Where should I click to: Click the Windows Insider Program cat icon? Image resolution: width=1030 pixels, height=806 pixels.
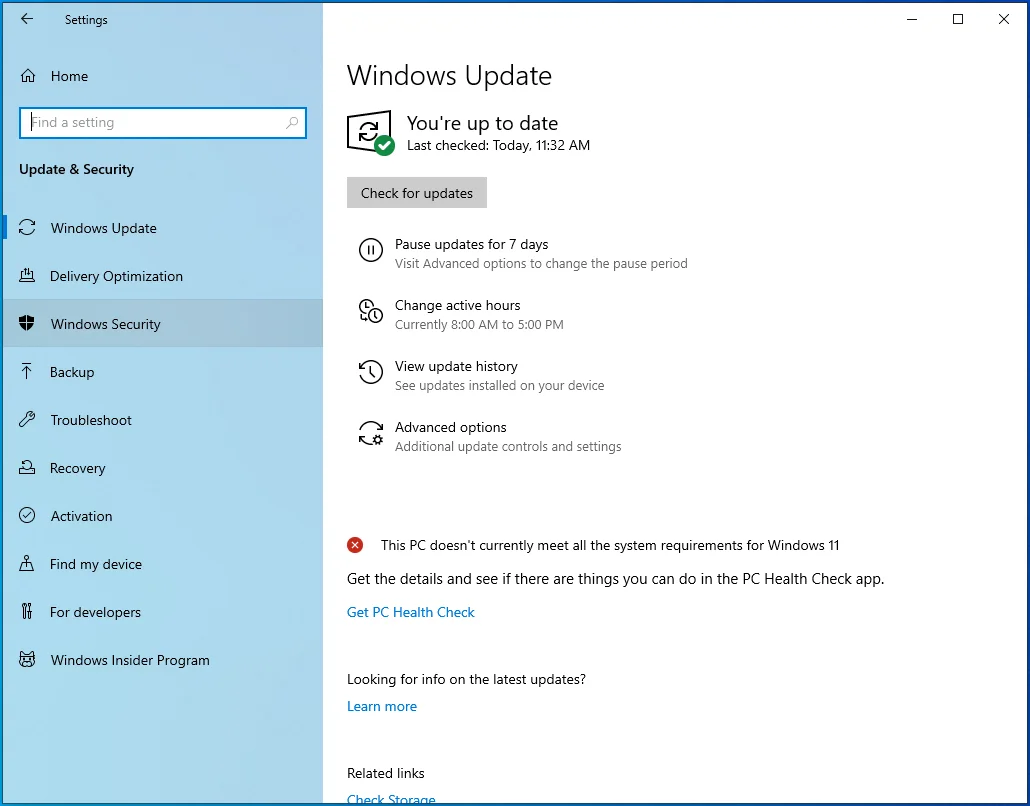pos(27,660)
